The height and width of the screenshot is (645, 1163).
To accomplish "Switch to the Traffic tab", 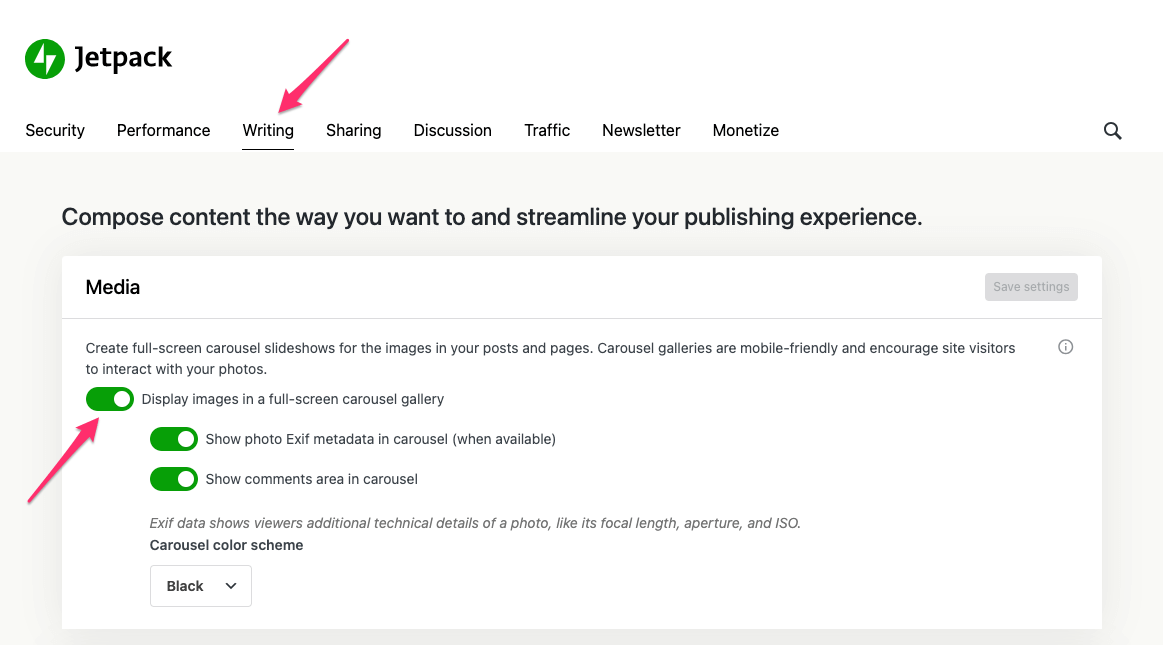I will pyautogui.click(x=547, y=130).
